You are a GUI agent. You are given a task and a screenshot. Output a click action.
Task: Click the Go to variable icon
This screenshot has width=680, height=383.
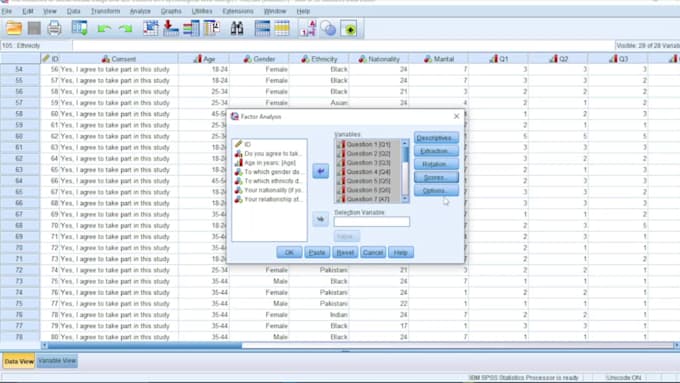pyautogui.click(x=171, y=29)
